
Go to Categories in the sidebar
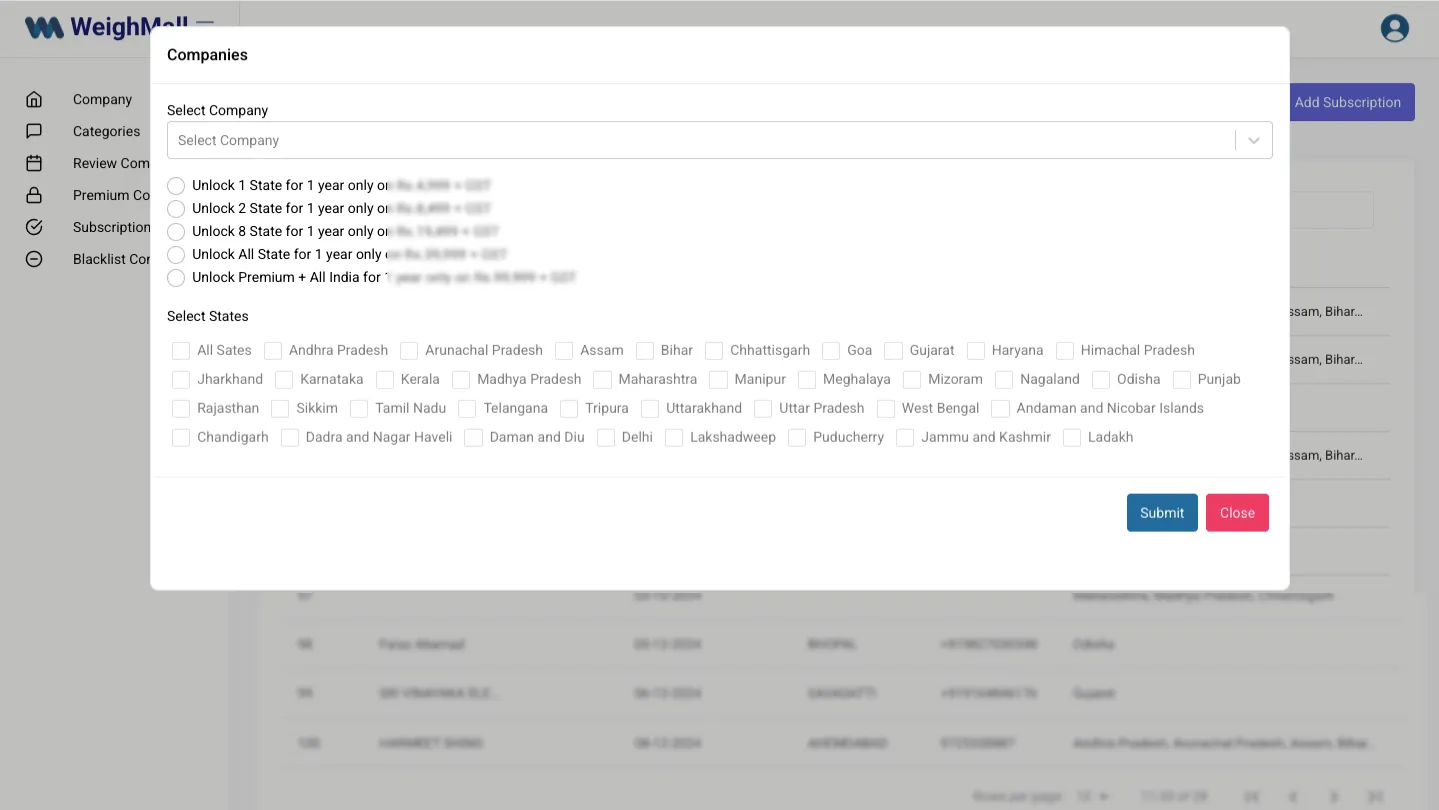click(106, 131)
